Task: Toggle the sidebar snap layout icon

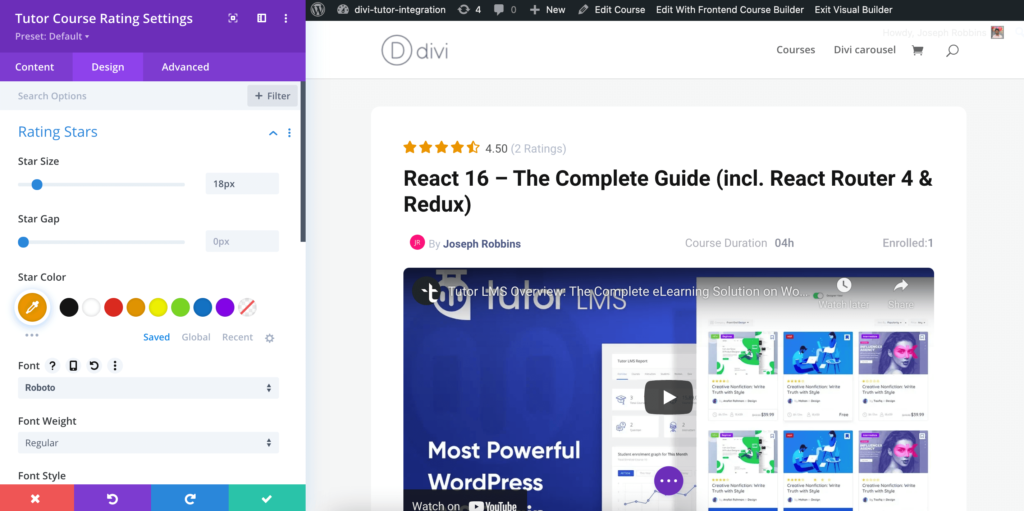Action: tap(261, 18)
